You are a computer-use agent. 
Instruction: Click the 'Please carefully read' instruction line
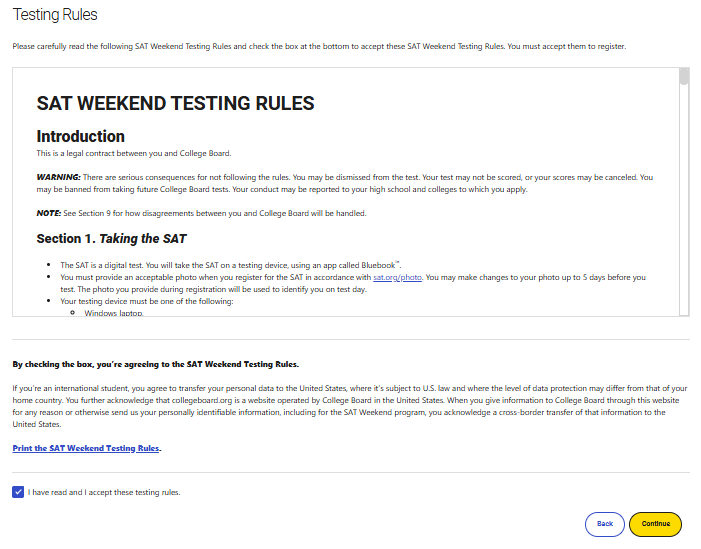click(318, 47)
